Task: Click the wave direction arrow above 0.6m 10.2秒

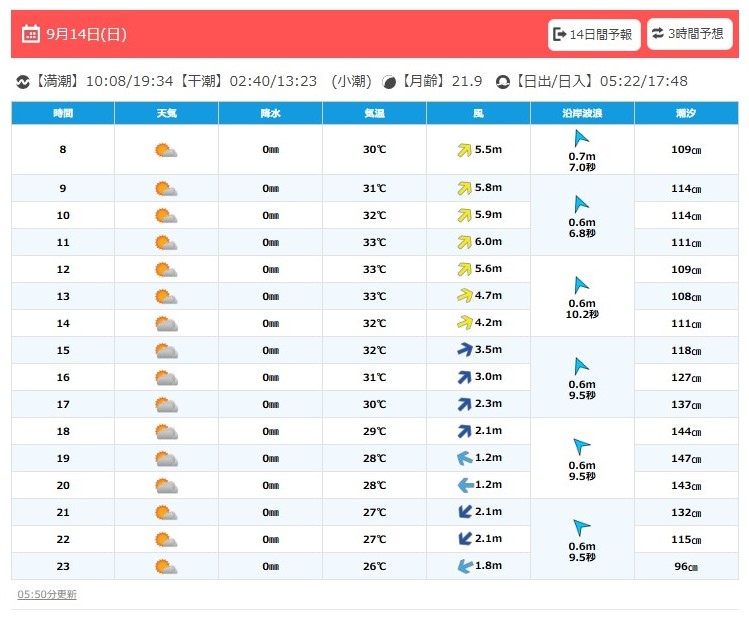Action: click(x=581, y=285)
